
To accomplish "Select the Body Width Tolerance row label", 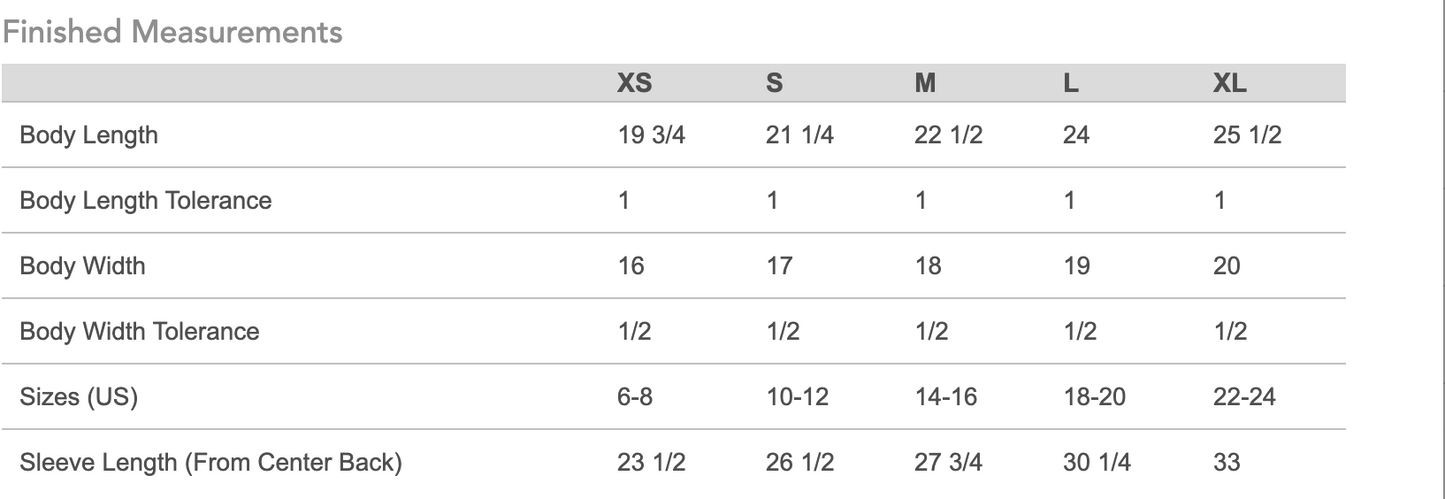I will click(x=140, y=332).
